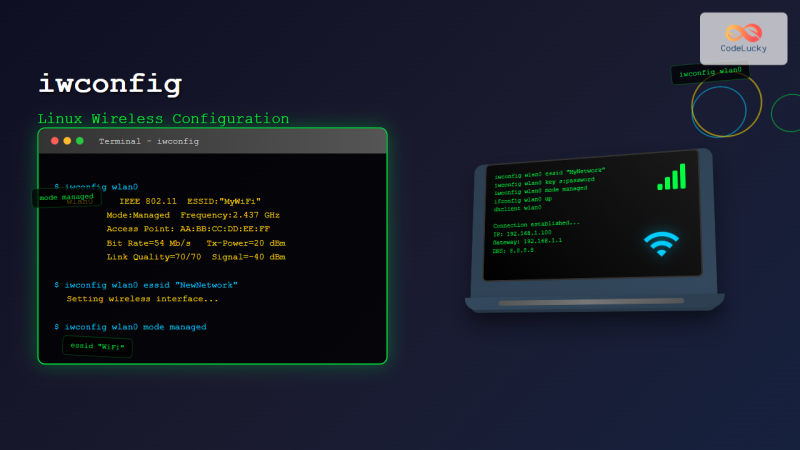This screenshot has width=800, height=450.
Task: Click the green signal strength bars
Action: [x=671, y=177]
